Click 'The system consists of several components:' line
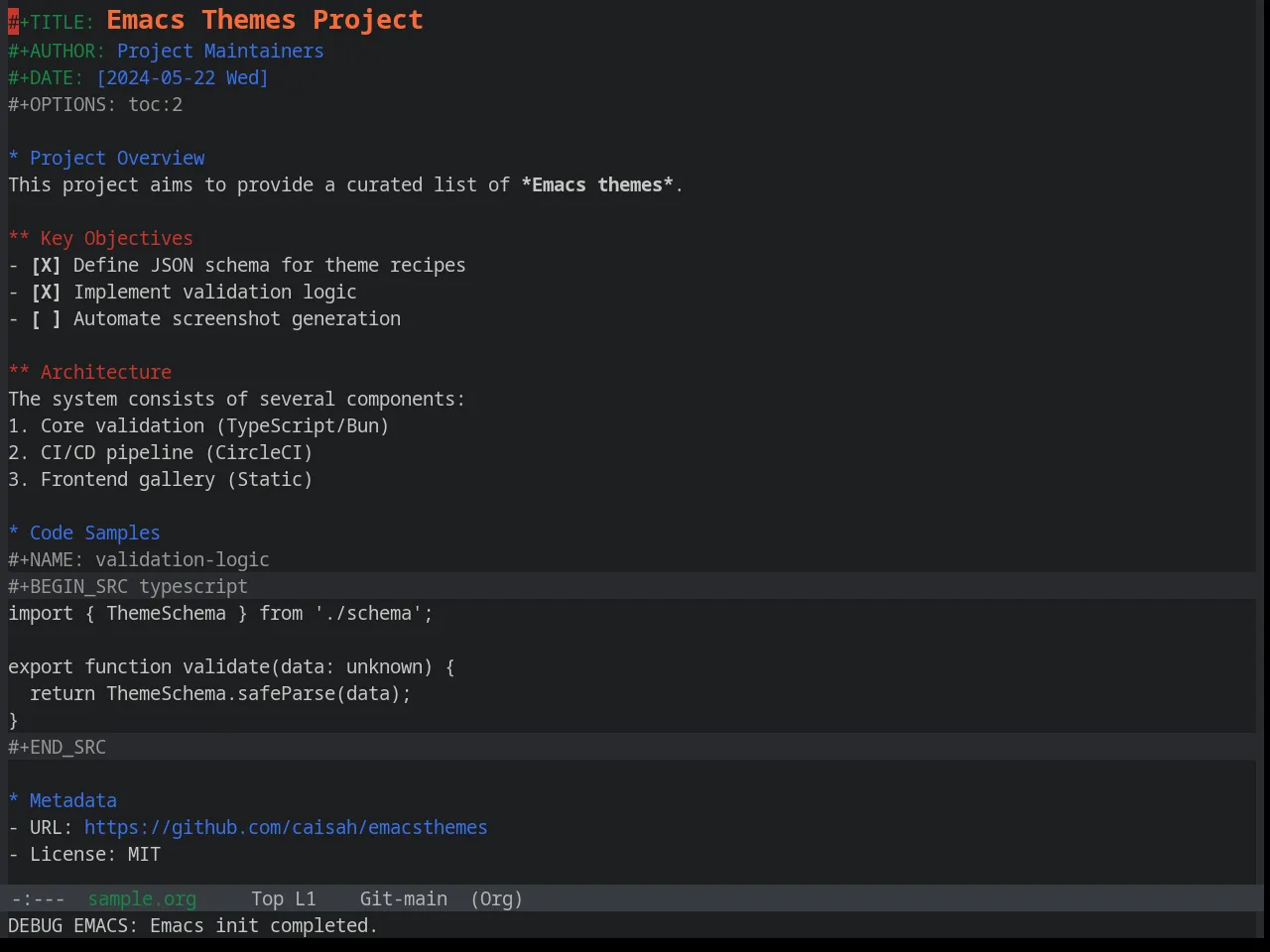The width and height of the screenshot is (1270, 952). (x=236, y=400)
